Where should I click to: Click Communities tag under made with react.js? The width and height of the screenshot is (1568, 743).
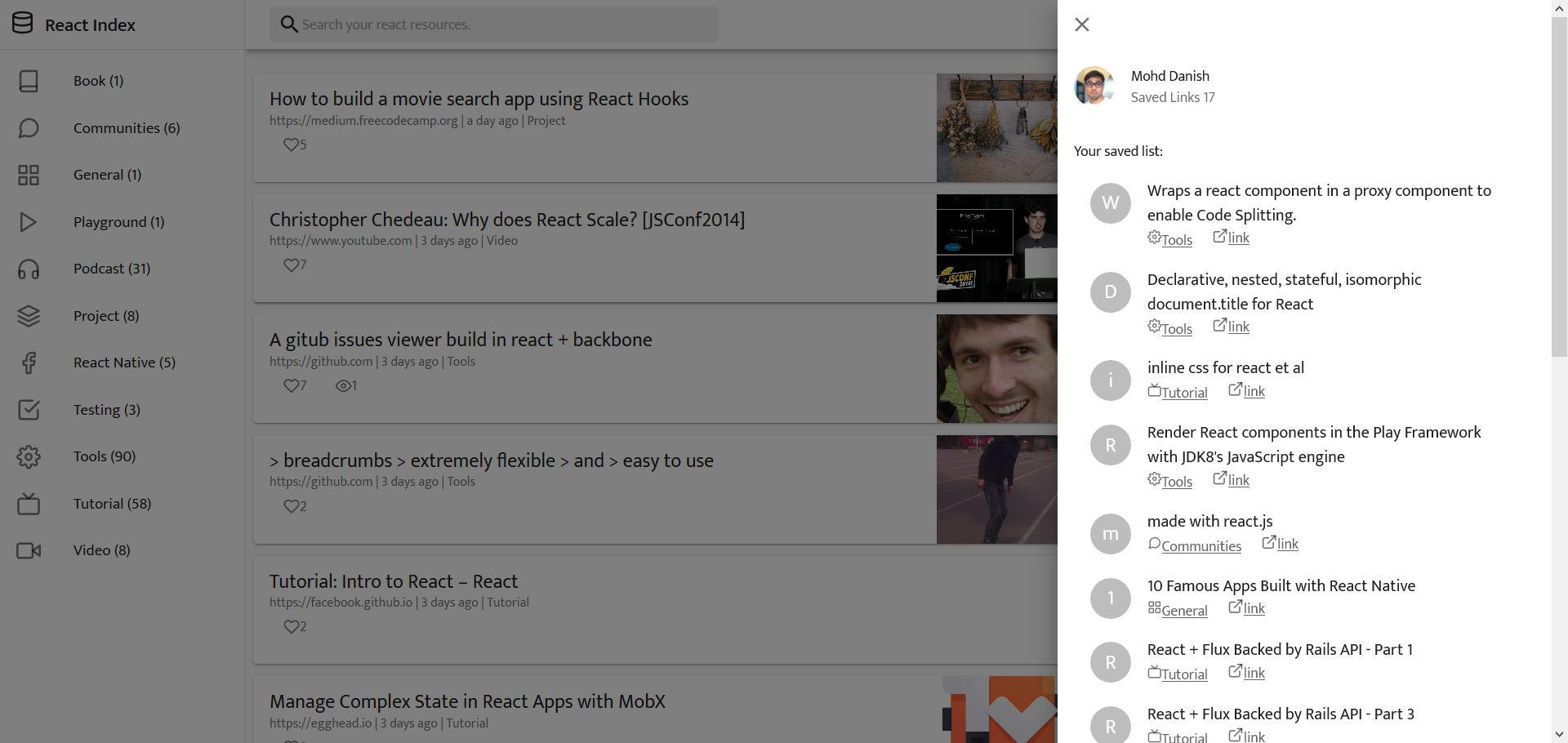1195,545
